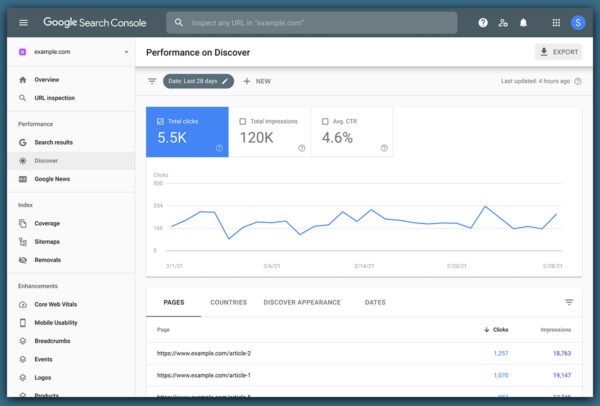Check the Total impressions checkbox

[243, 121]
